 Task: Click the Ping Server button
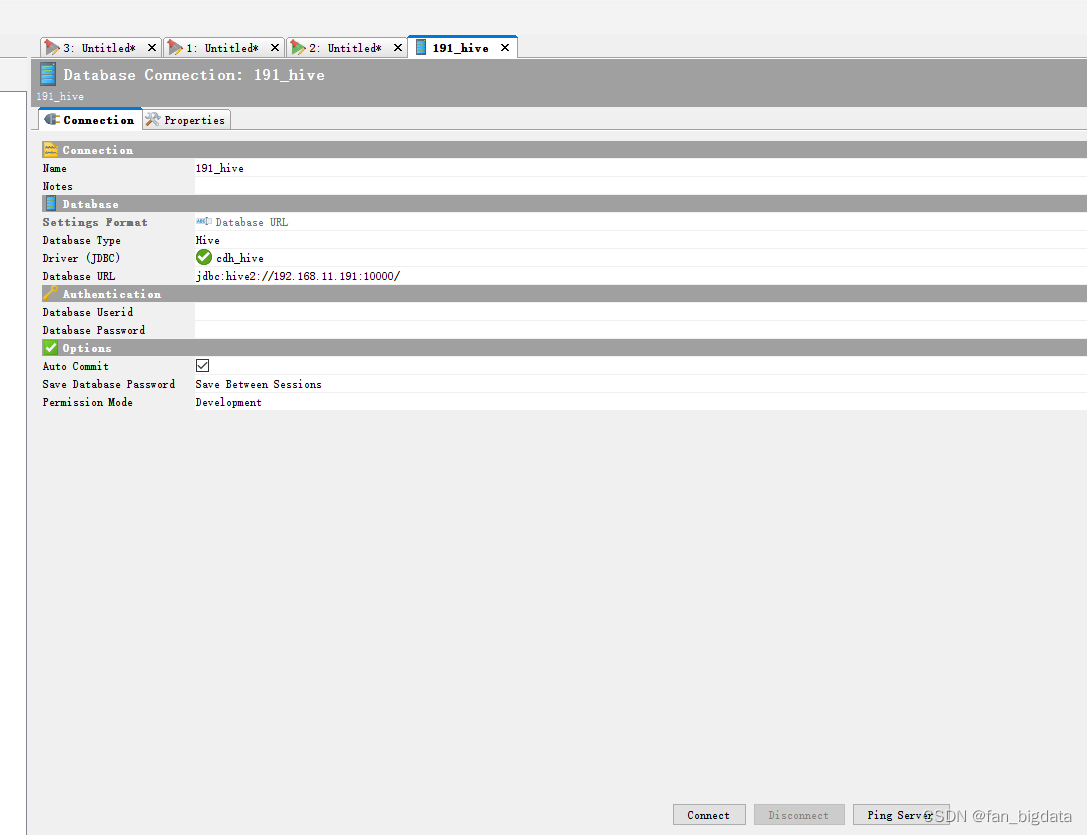tap(901, 815)
